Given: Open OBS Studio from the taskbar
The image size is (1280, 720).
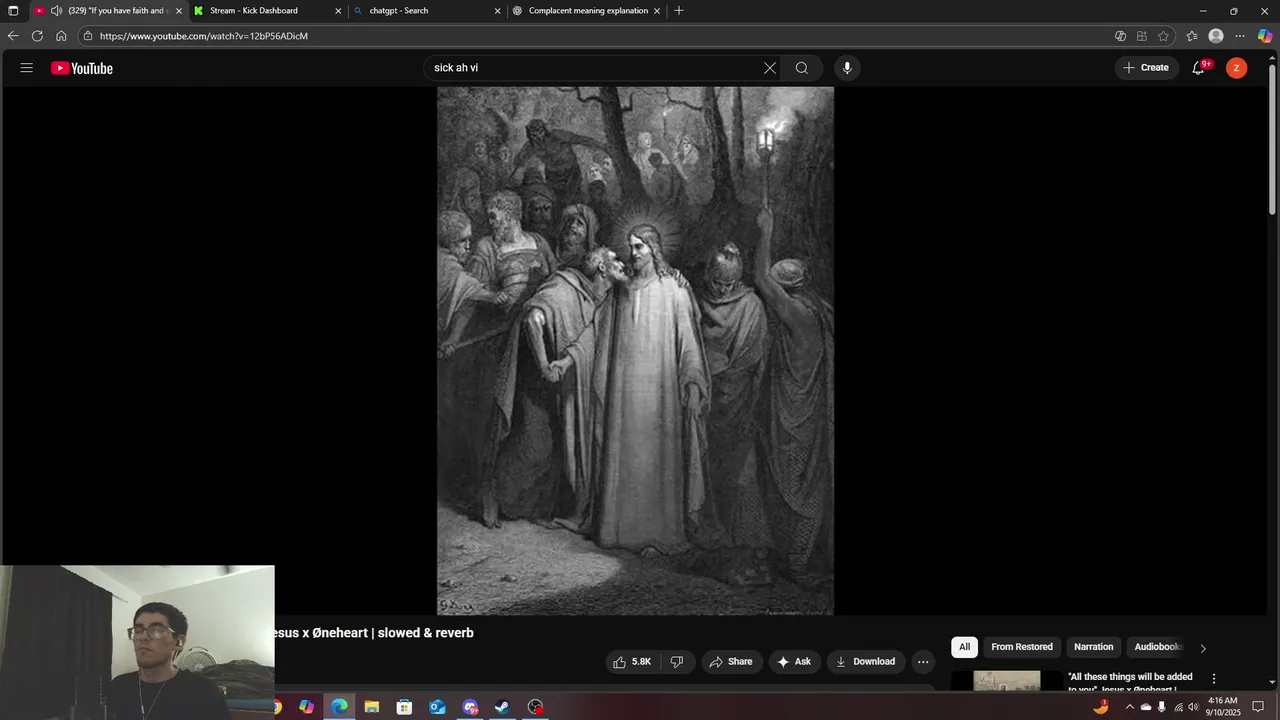Looking at the screenshot, I should (x=536, y=707).
